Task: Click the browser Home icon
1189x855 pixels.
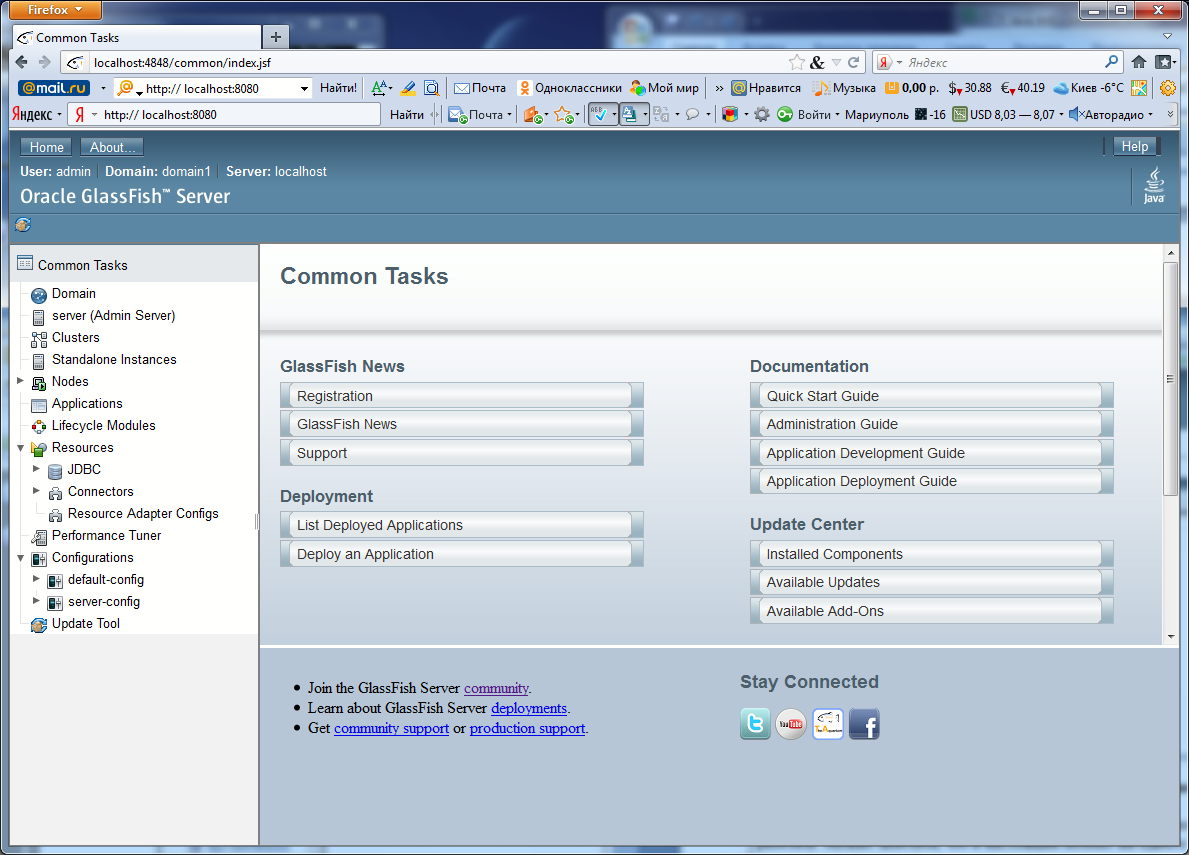Action: (x=1139, y=62)
